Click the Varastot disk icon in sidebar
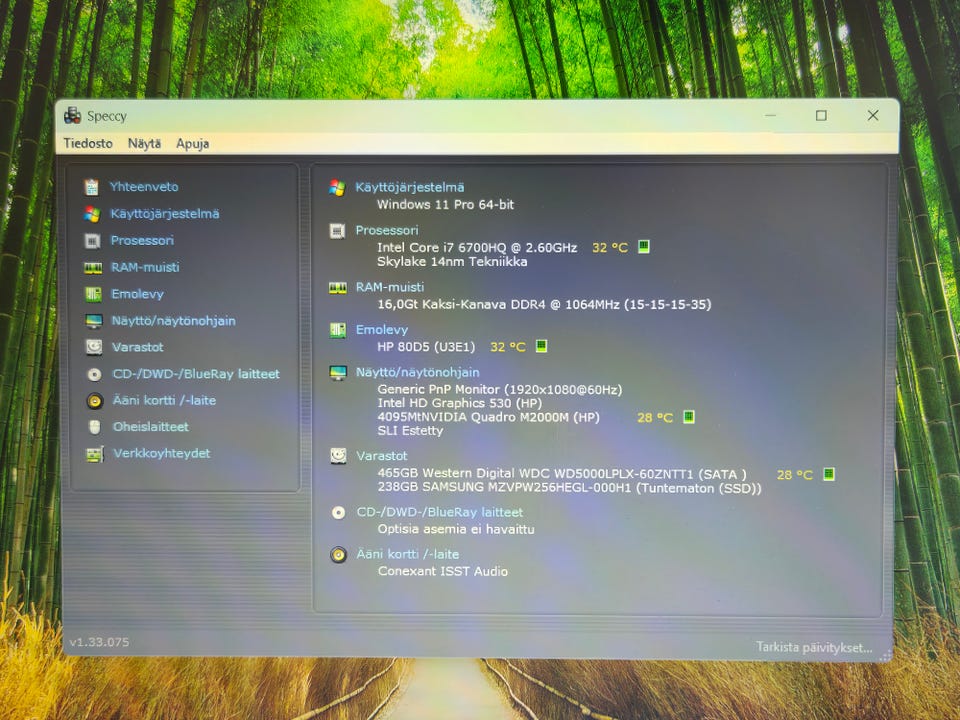 coord(94,347)
